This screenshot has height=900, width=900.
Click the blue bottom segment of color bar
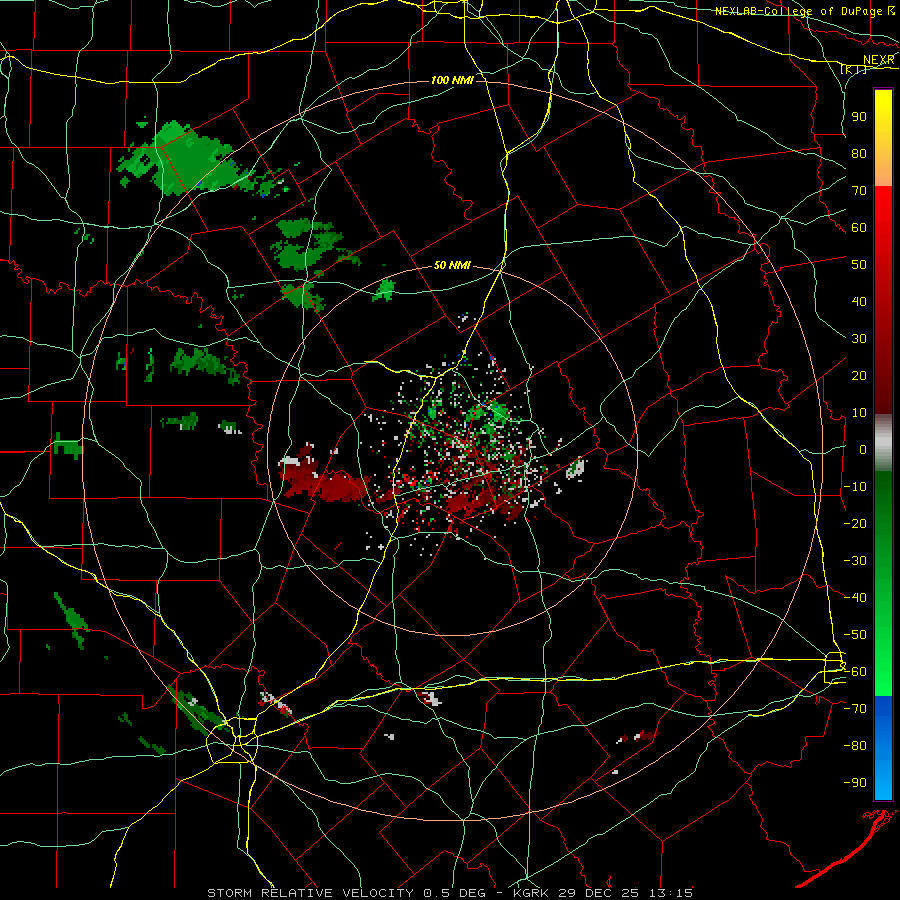[883, 747]
